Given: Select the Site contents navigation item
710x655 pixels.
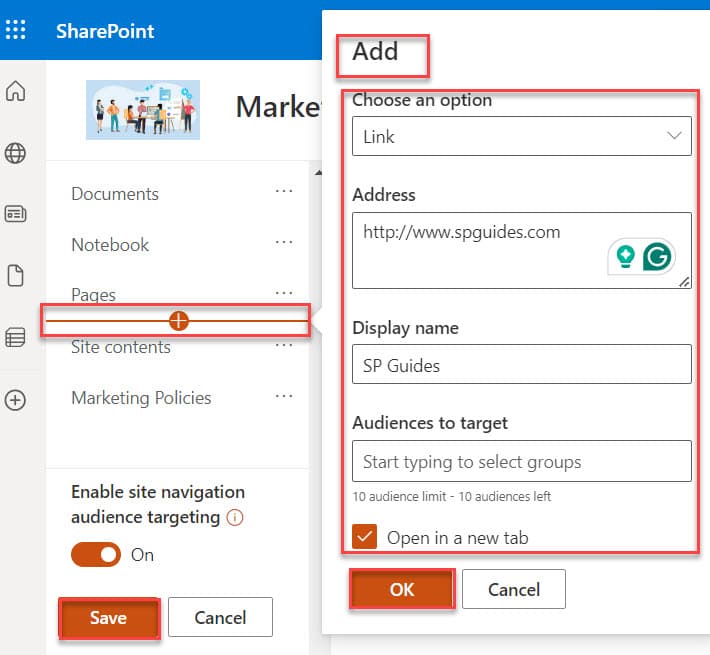Looking at the screenshot, I should click(x=121, y=347).
